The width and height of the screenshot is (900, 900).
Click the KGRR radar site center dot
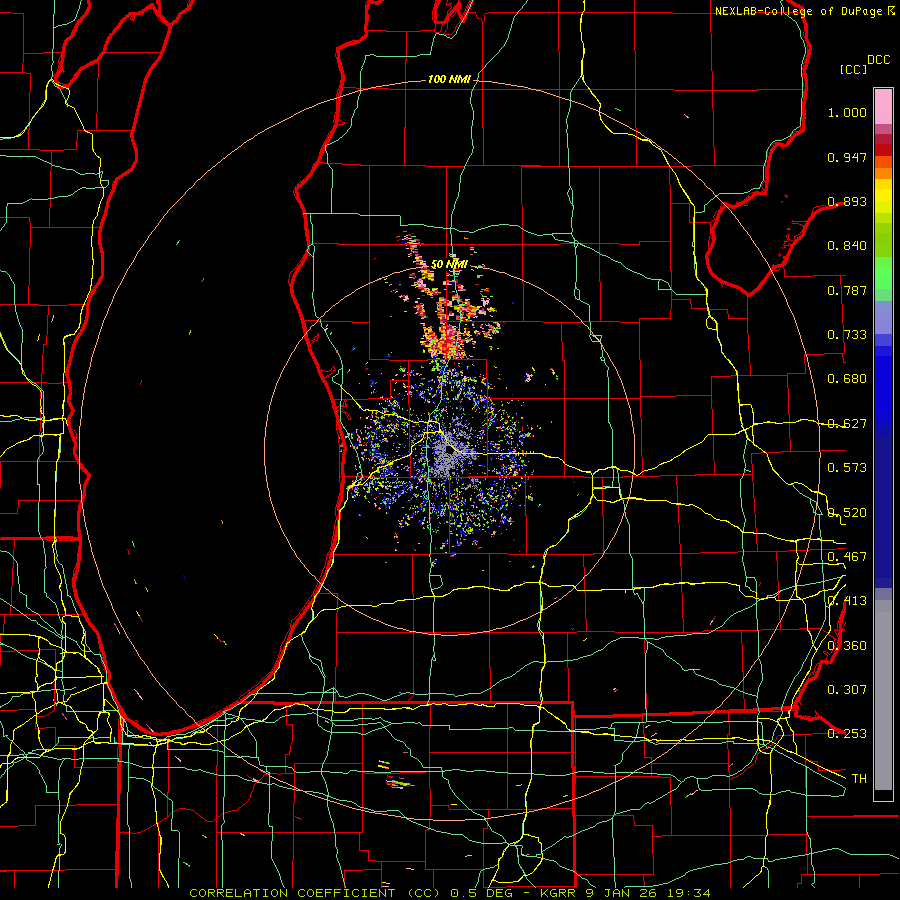[449, 450]
